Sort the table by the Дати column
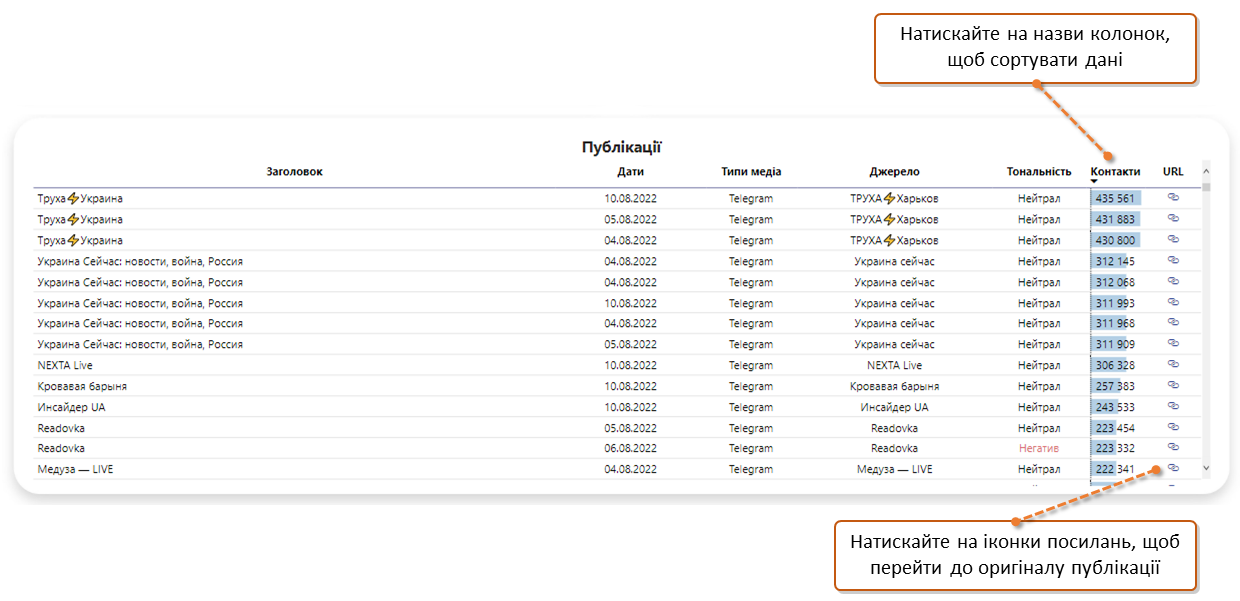1240x601 pixels. (630, 172)
